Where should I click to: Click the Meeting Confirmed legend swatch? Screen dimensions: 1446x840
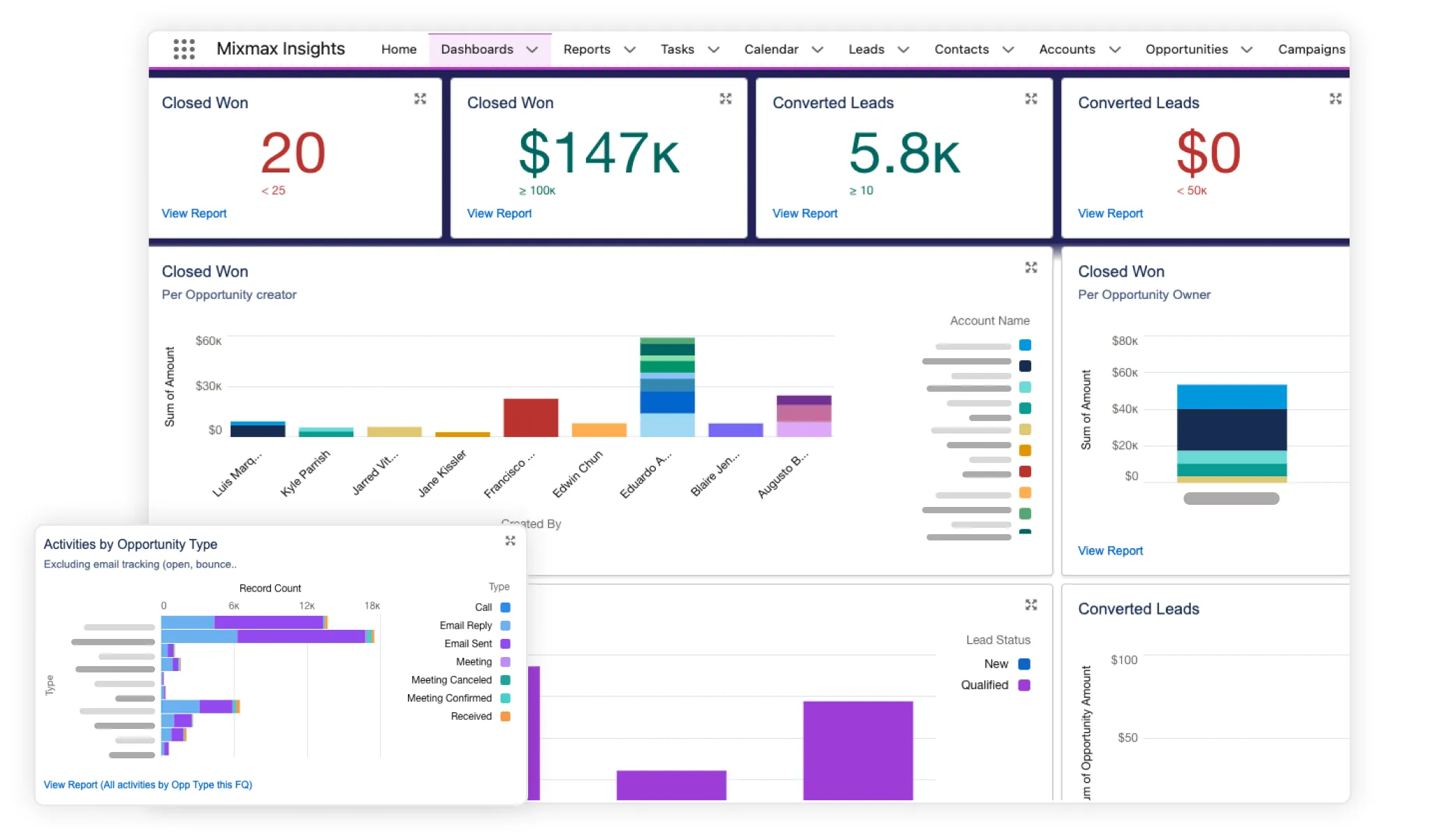[505, 698]
